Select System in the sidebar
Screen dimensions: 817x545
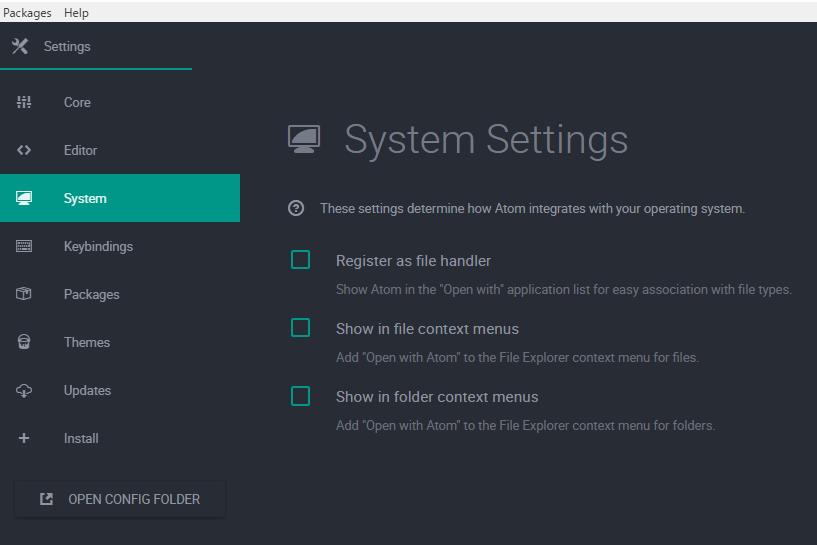[x=120, y=198]
